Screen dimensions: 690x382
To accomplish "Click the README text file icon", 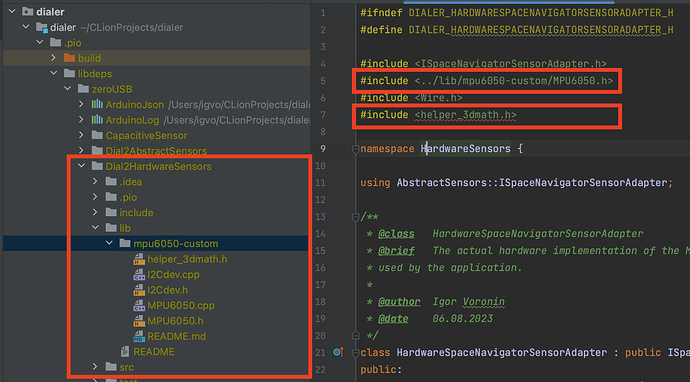I will [125, 352].
